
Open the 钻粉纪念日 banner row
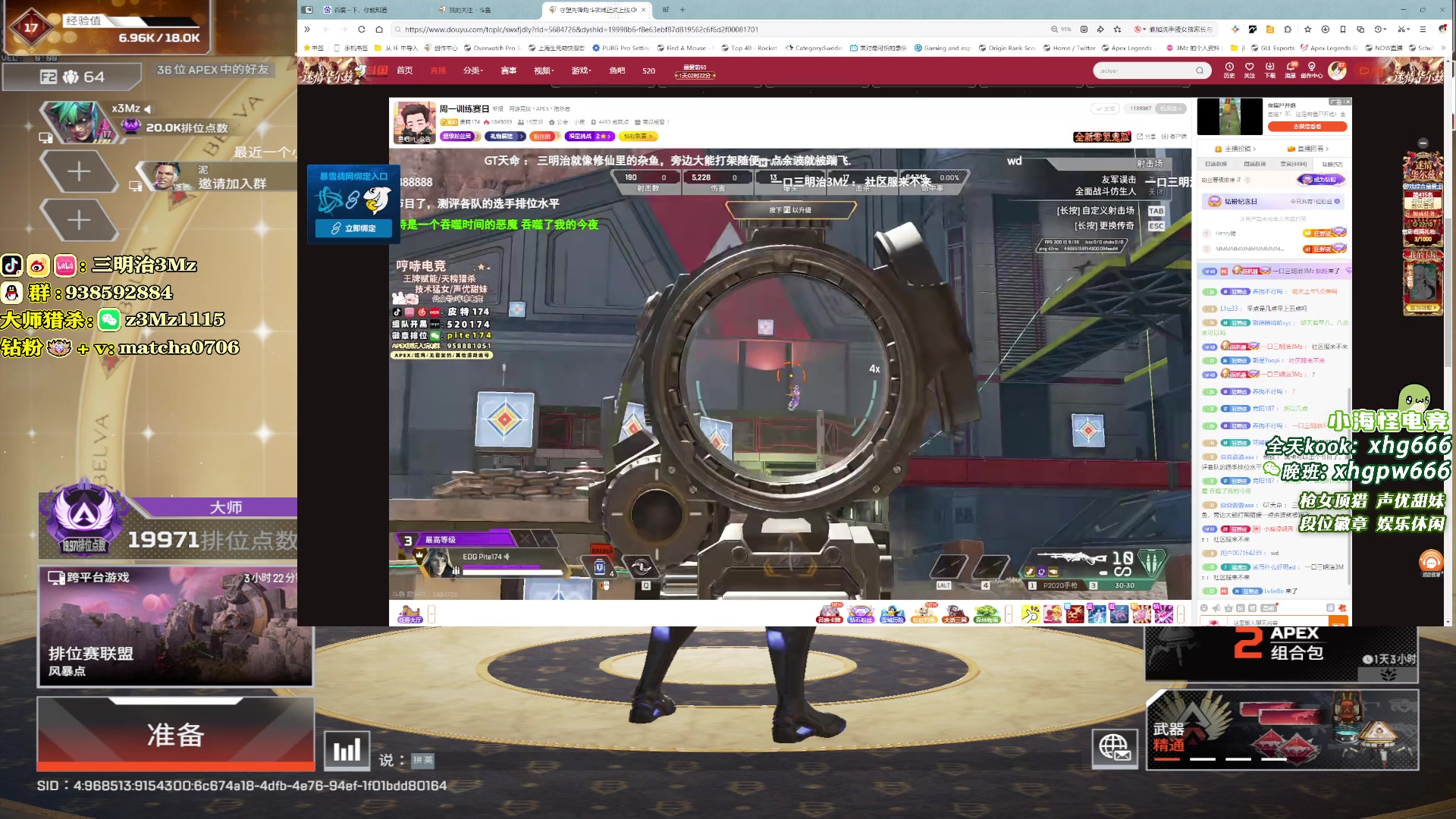pos(1274,202)
